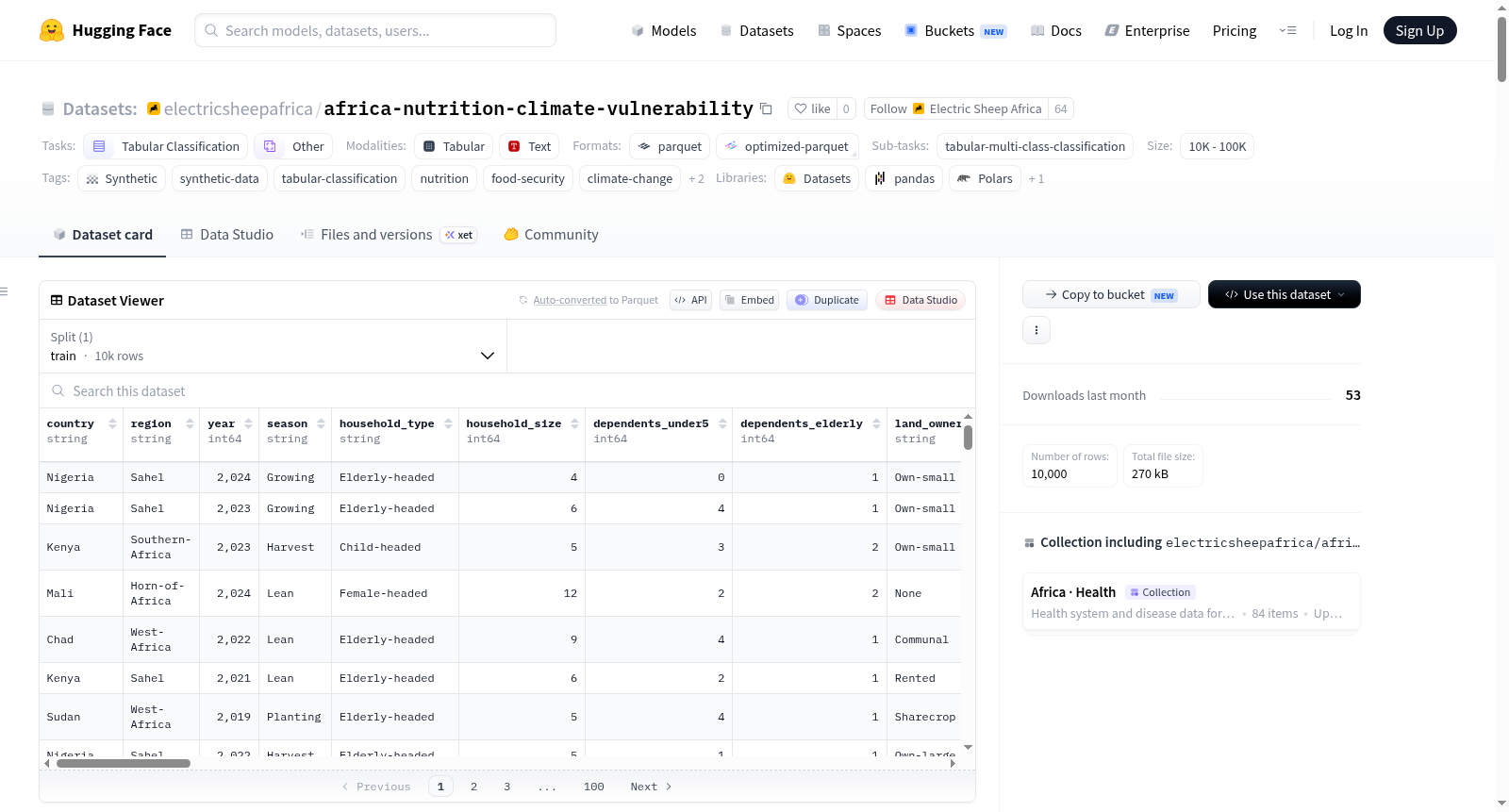
Task: Click the table horizontal scrollbar thumb
Action: coord(124,764)
